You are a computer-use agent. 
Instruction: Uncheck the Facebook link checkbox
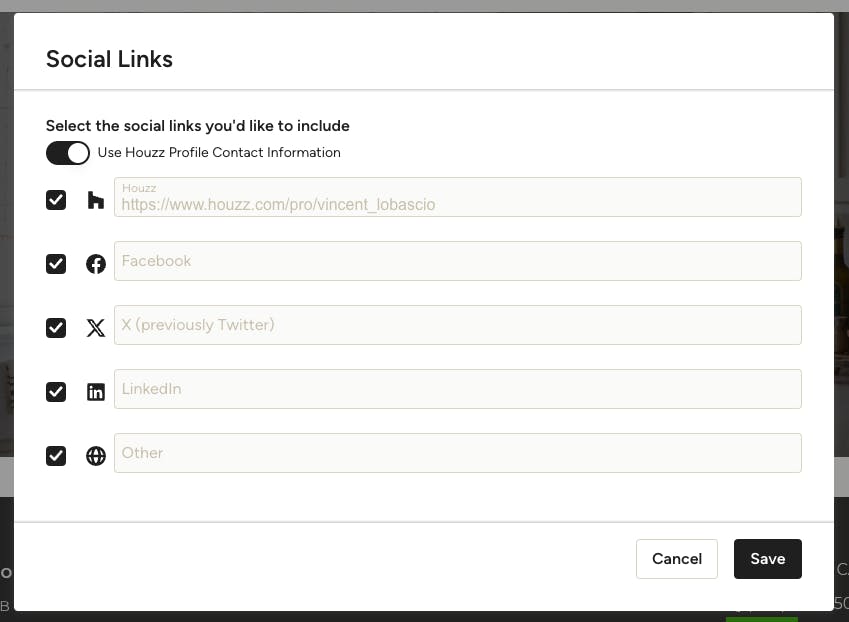coord(56,264)
